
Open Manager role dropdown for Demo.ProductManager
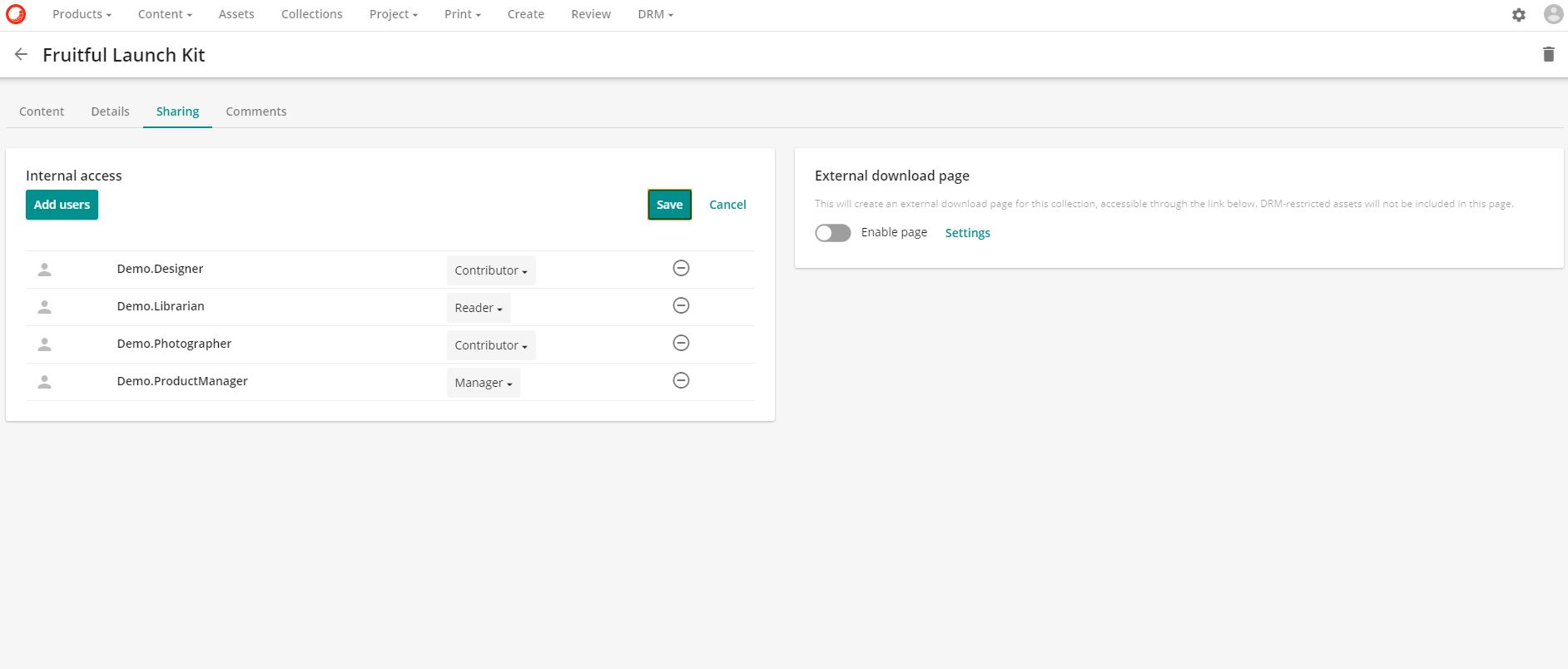click(x=483, y=383)
